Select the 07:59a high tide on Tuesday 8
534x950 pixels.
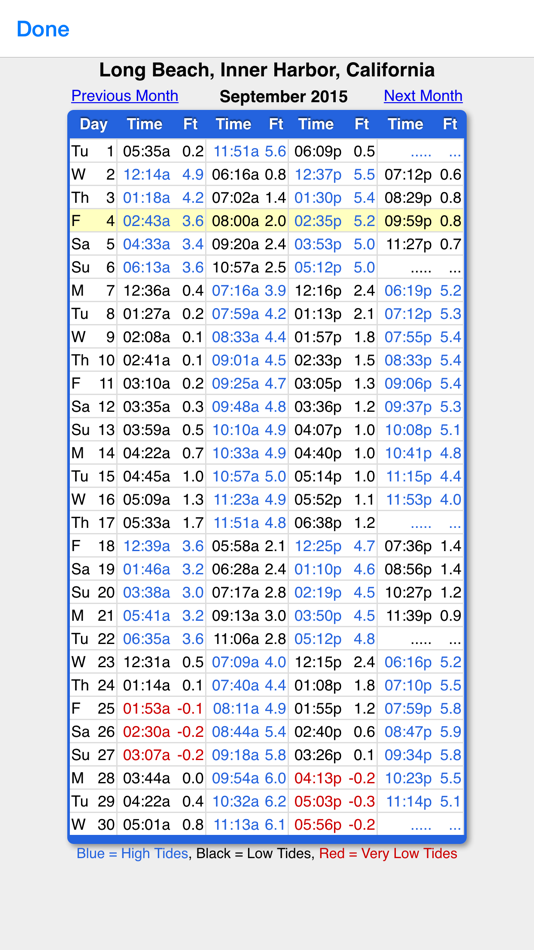[236, 314]
